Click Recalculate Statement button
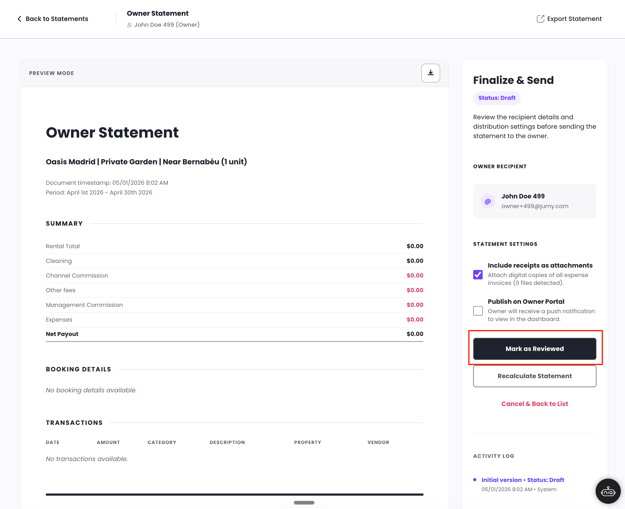The image size is (625, 509). coord(535,376)
